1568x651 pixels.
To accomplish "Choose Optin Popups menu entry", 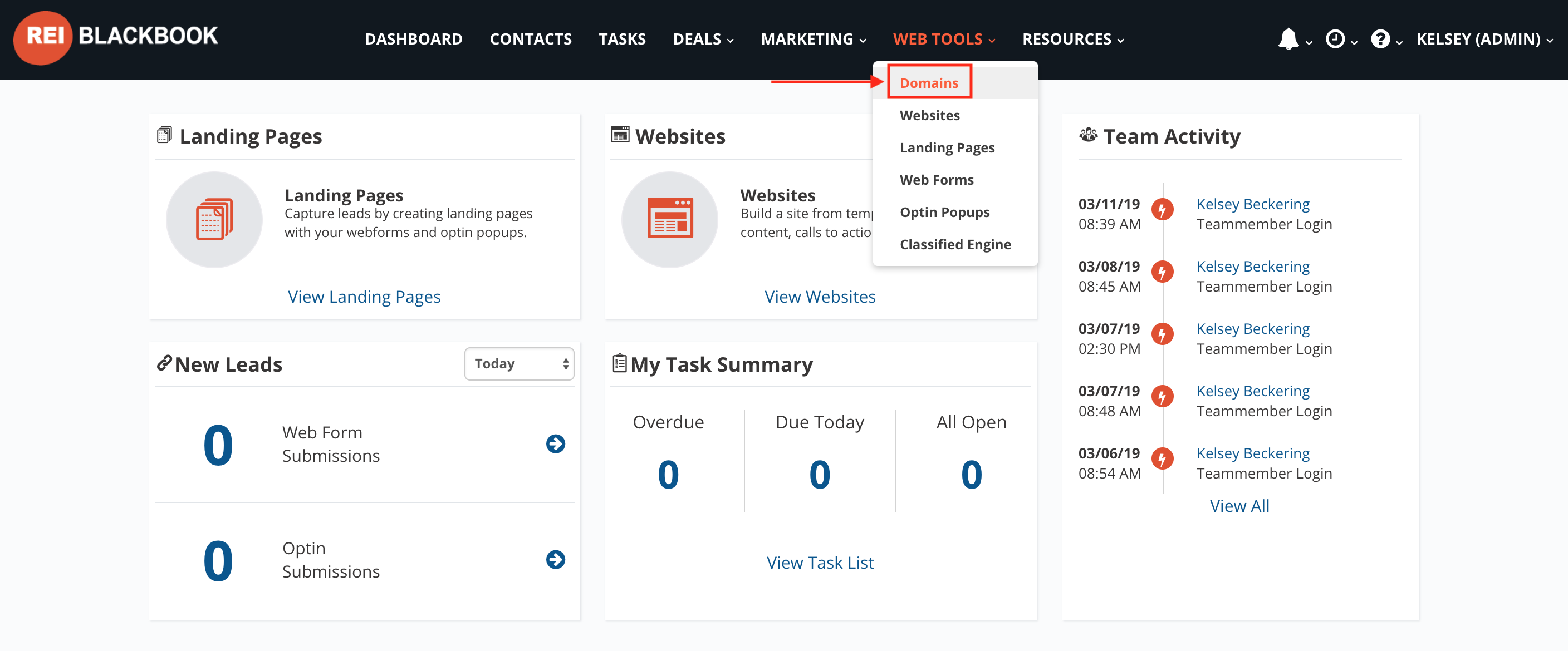I will click(x=944, y=212).
